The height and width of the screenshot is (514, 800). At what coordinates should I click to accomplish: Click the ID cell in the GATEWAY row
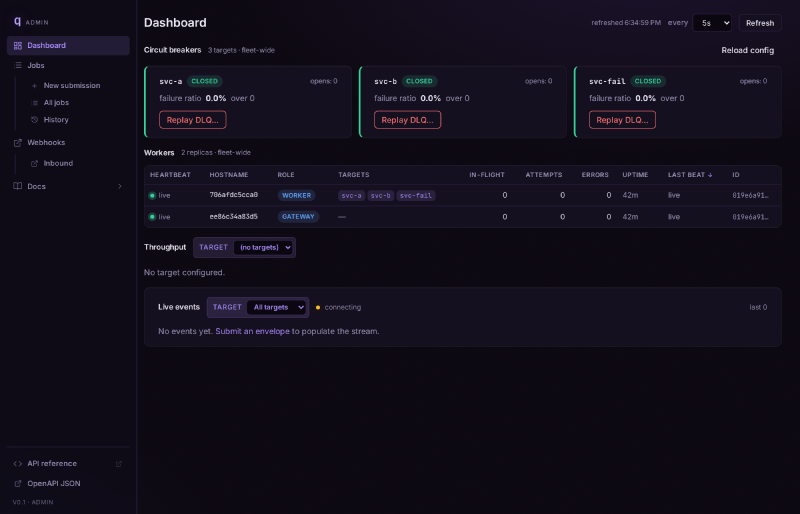[751, 217]
